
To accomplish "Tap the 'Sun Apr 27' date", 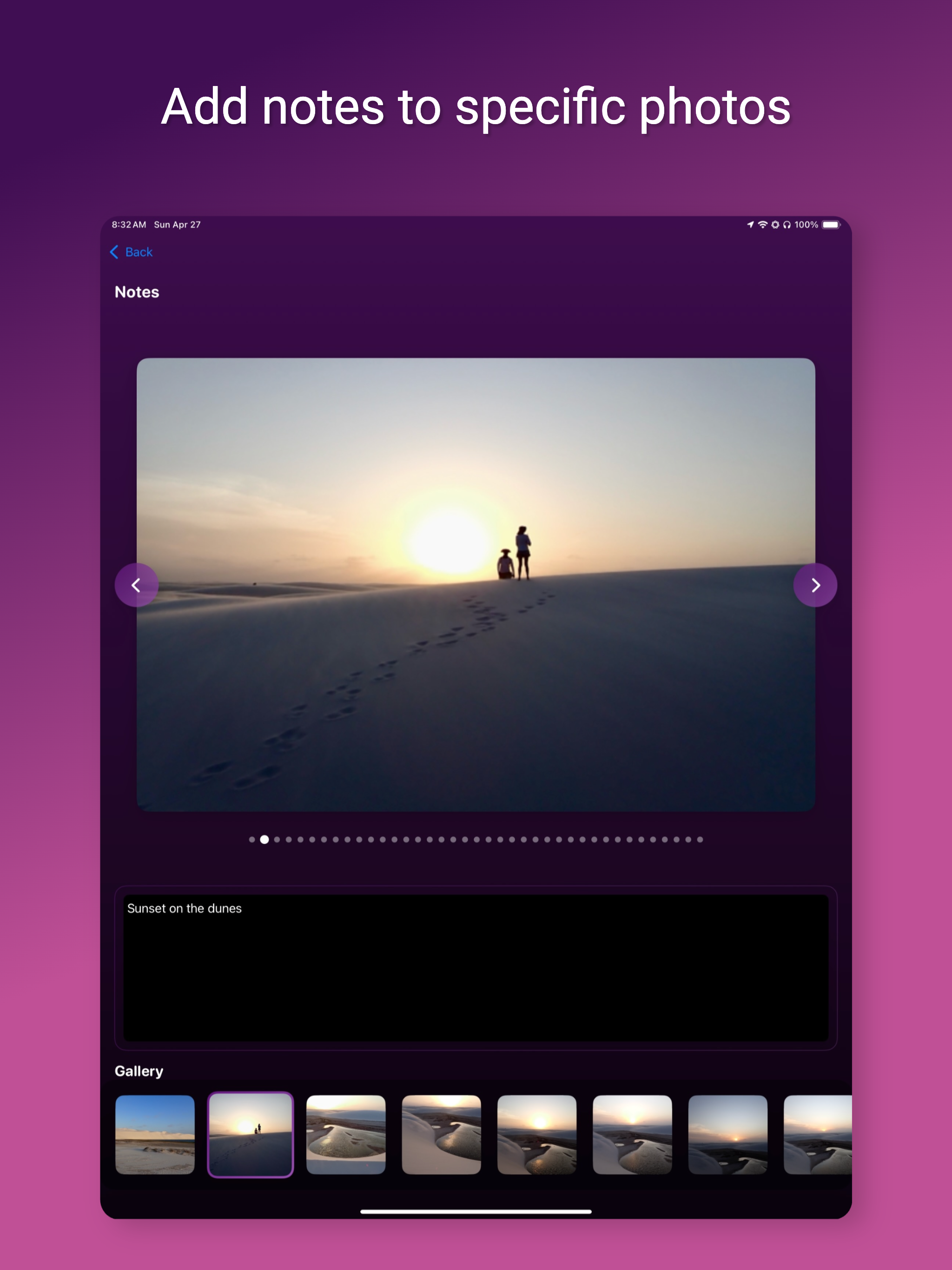I will (178, 225).
